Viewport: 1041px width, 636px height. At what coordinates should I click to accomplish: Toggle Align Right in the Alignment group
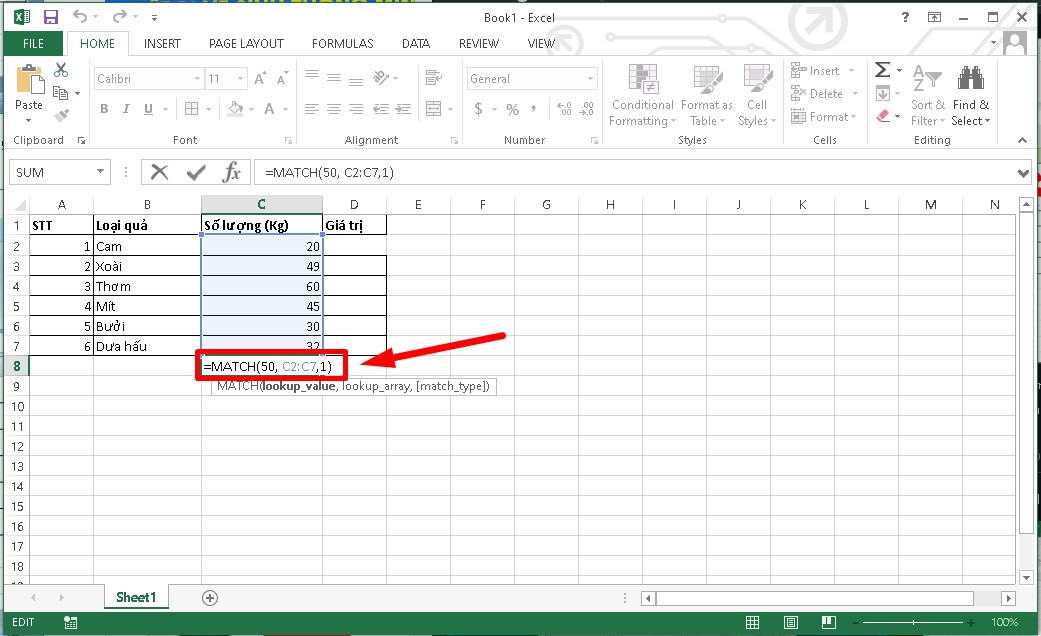[x=357, y=109]
